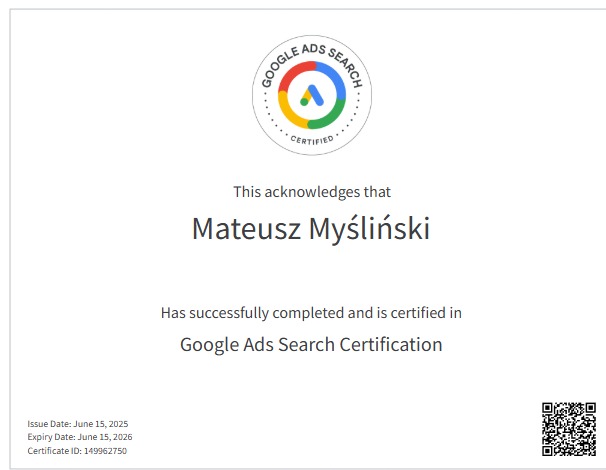Click the 'Google Ads Search Certification' title
The image size is (606, 470).
tap(311, 344)
